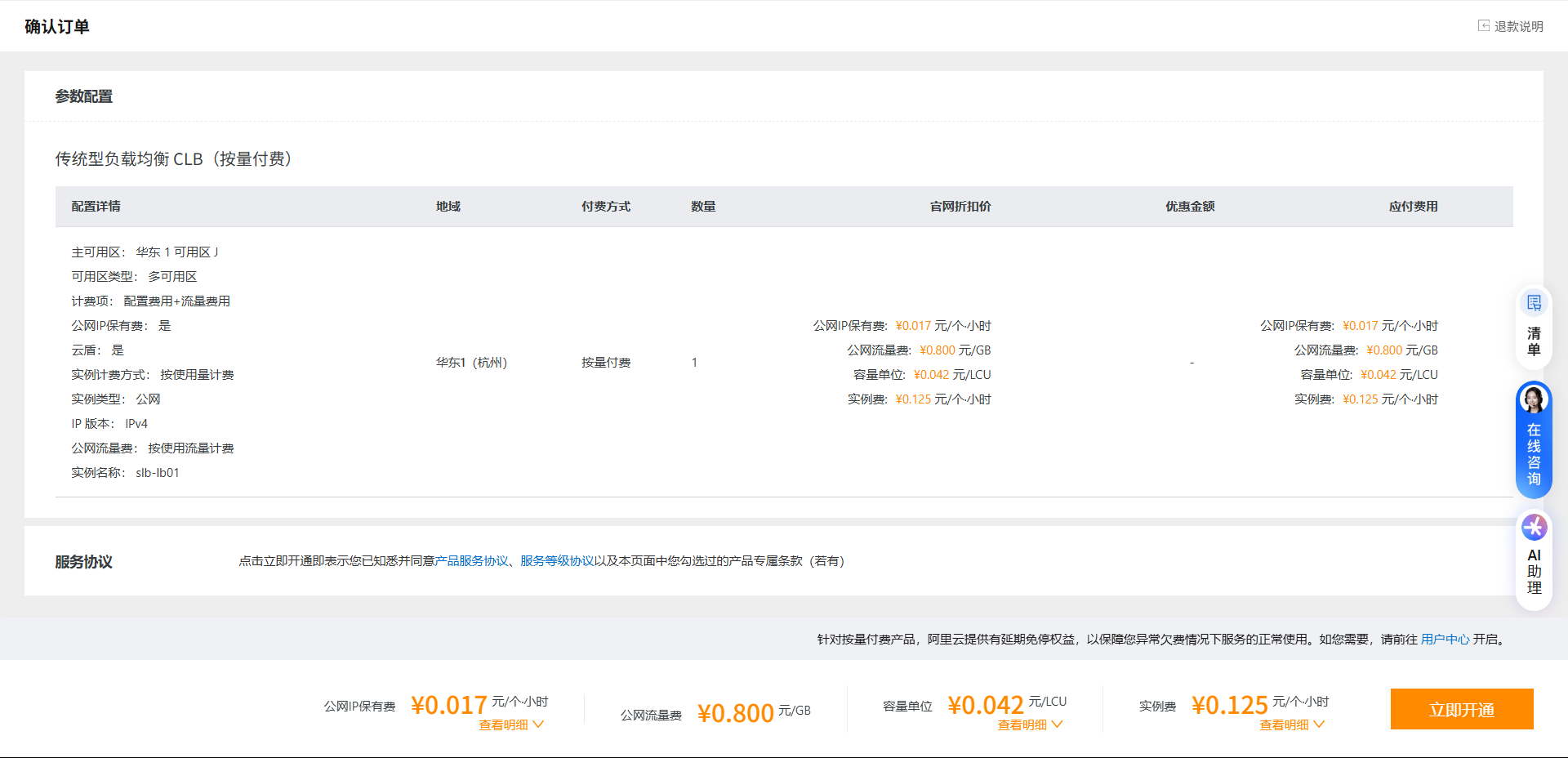Expand 查看明细 under 实例费

click(1292, 725)
